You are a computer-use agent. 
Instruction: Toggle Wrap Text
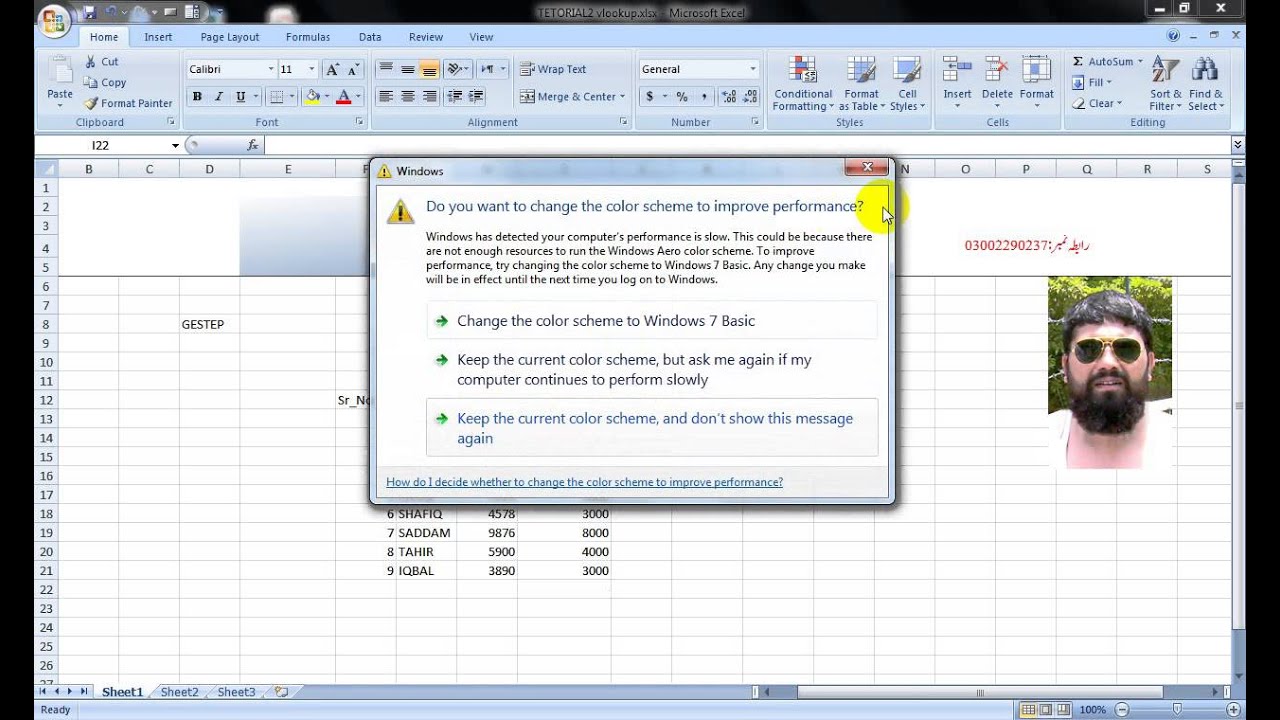point(553,69)
